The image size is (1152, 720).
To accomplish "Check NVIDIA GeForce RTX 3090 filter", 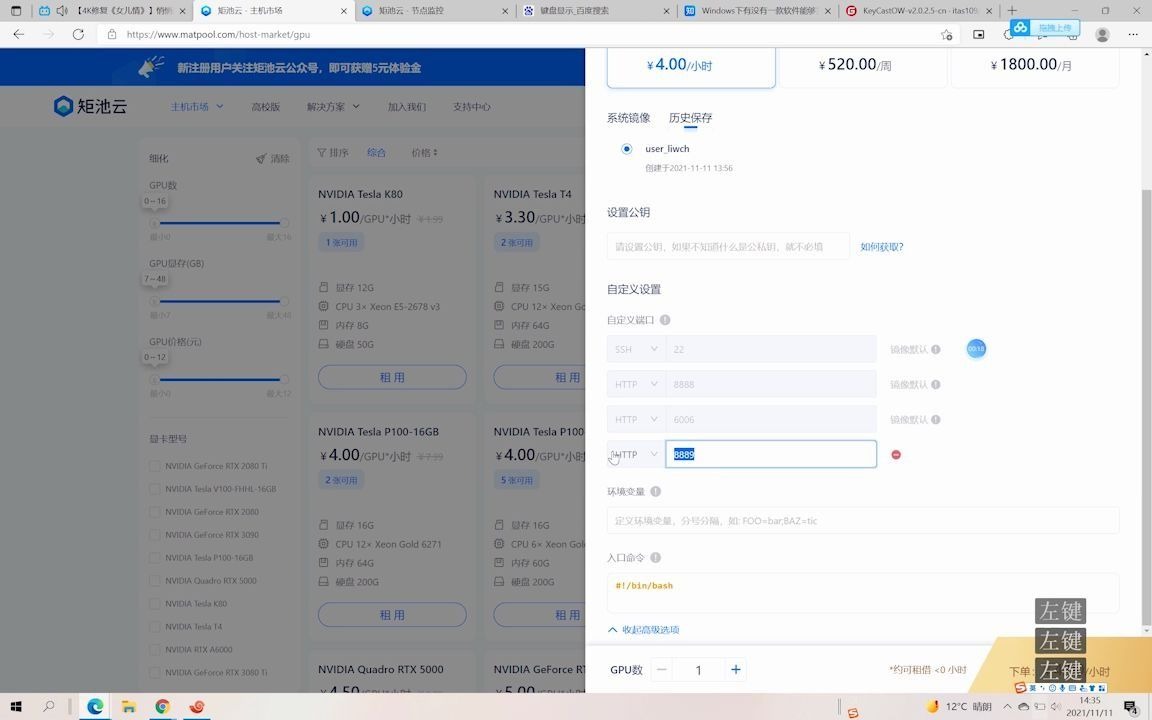I will 154,535.
